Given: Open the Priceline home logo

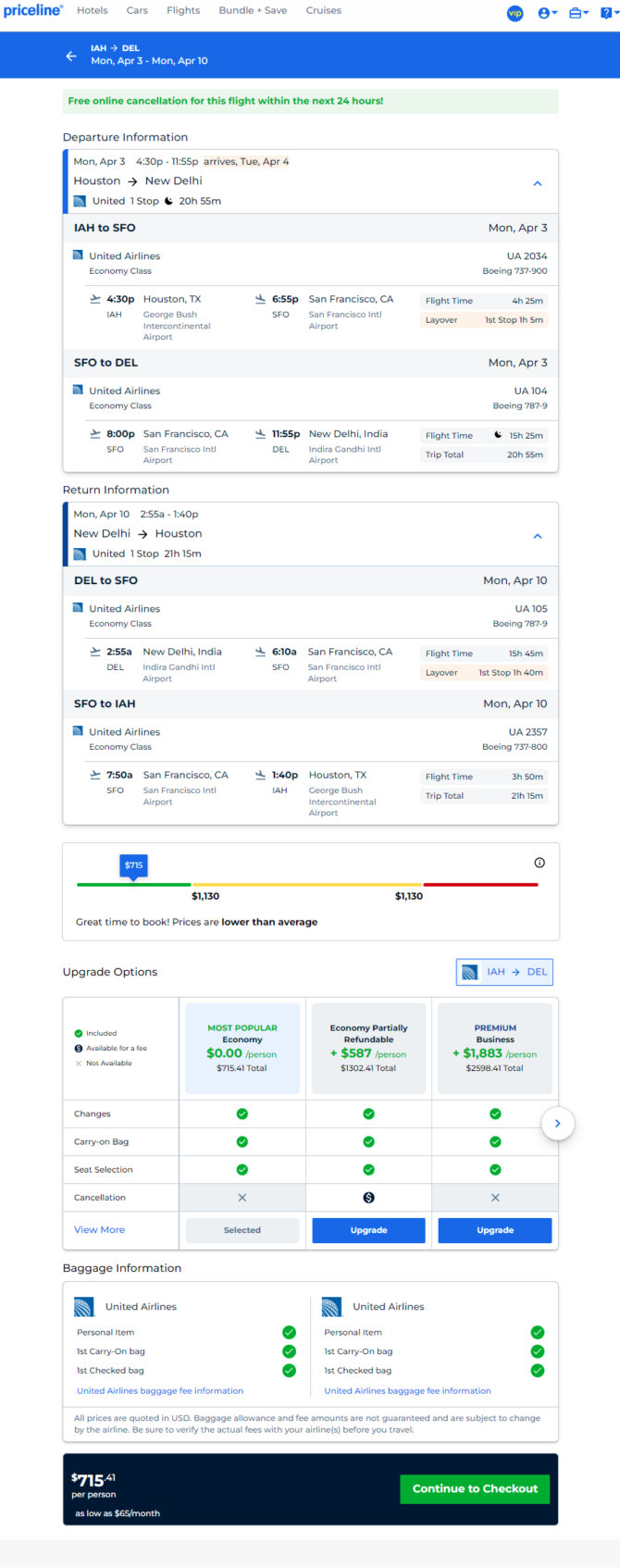Looking at the screenshot, I should point(33,10).
